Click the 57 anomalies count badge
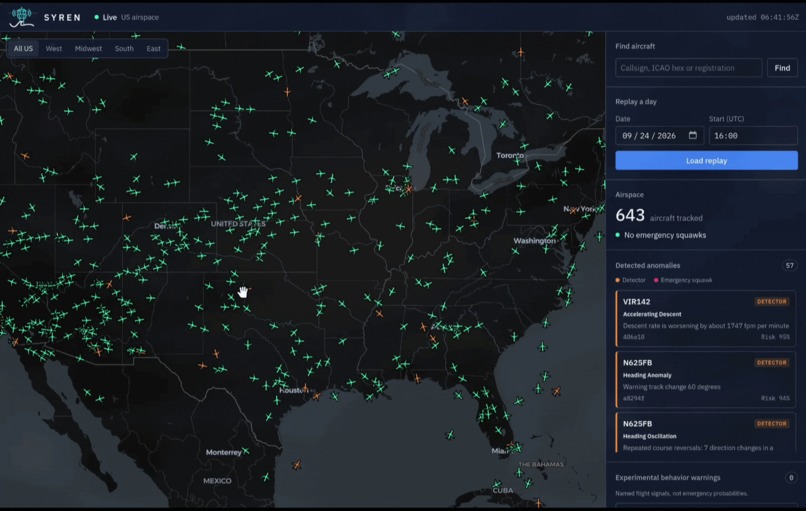Viewport: 806px width, 511px height. click(790, 265)
